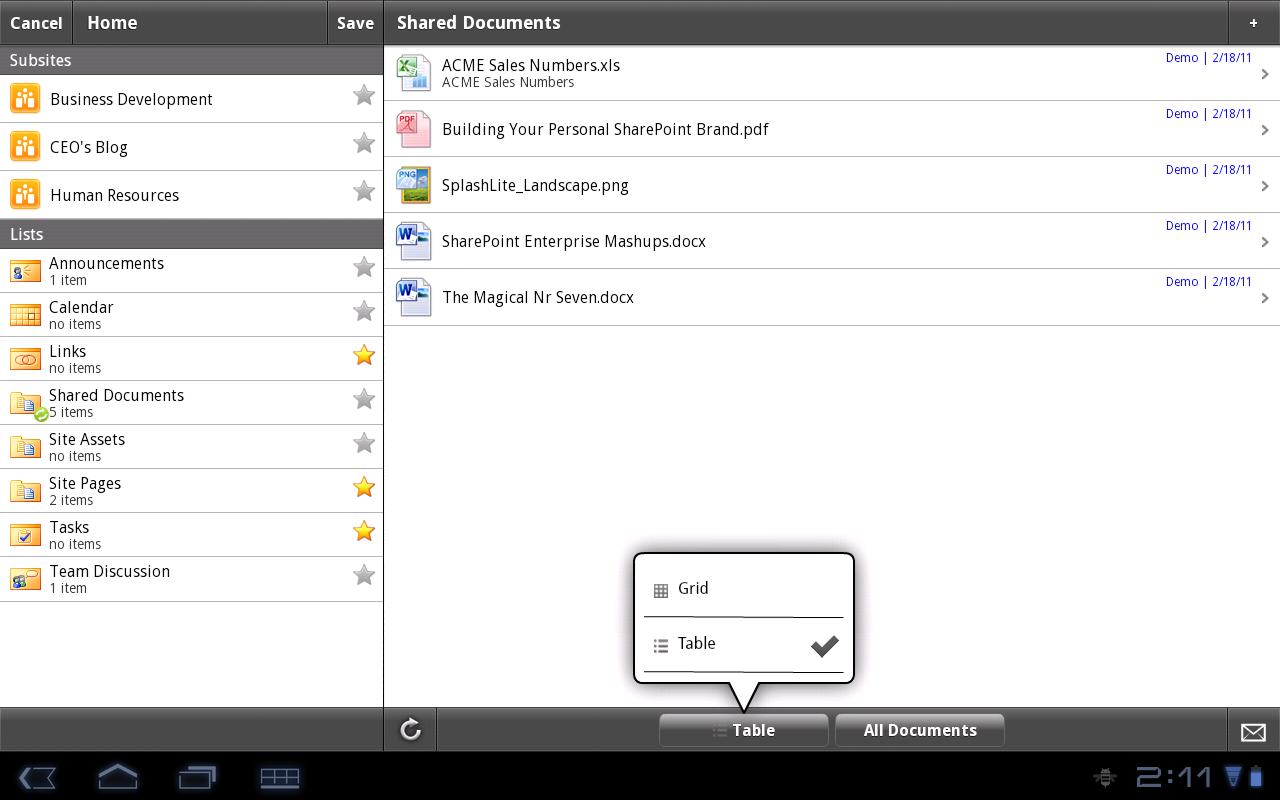
Task: Select the Announcements list name
Action: 107,263
